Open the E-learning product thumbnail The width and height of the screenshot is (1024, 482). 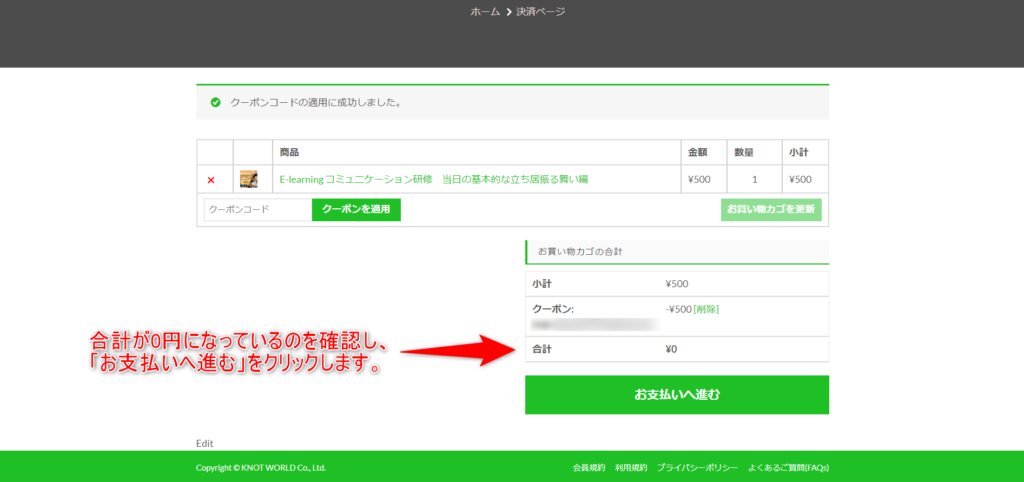249,179
